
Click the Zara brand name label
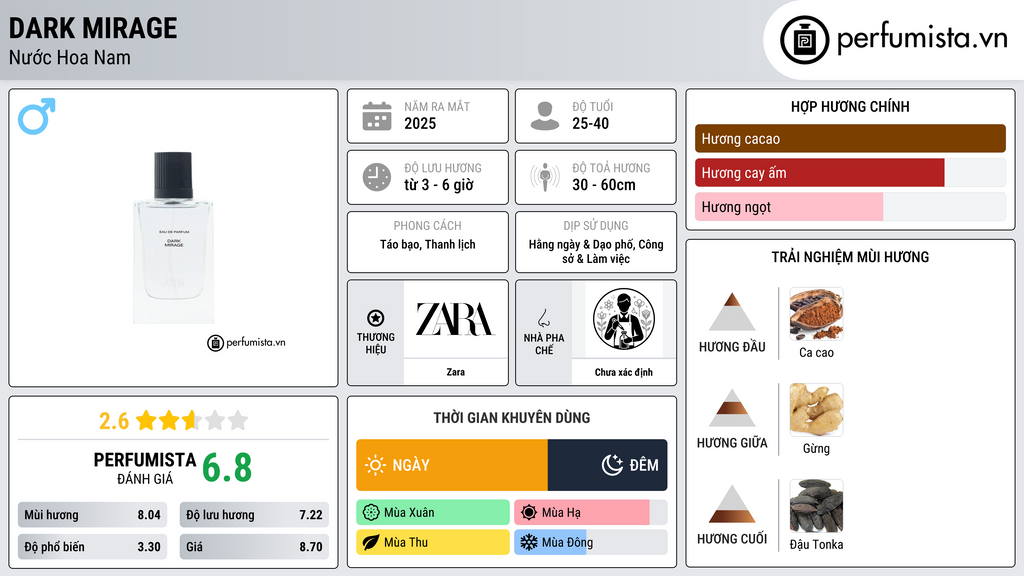(x=455, y=372)
